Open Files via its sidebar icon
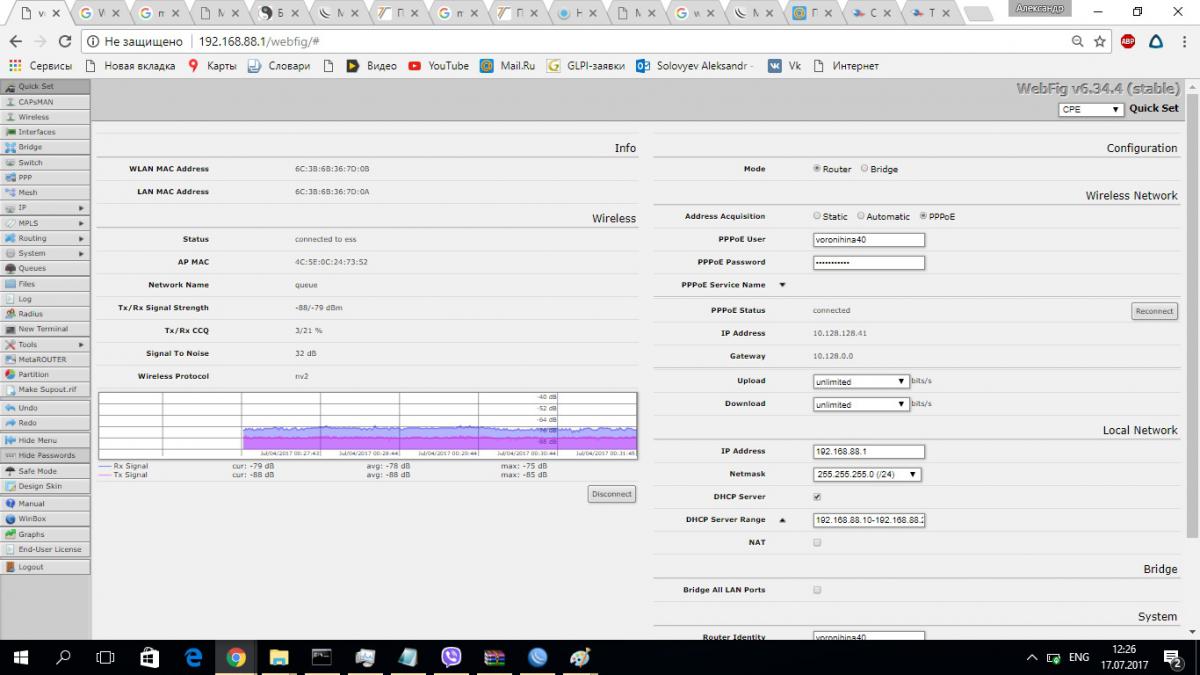 9,284
